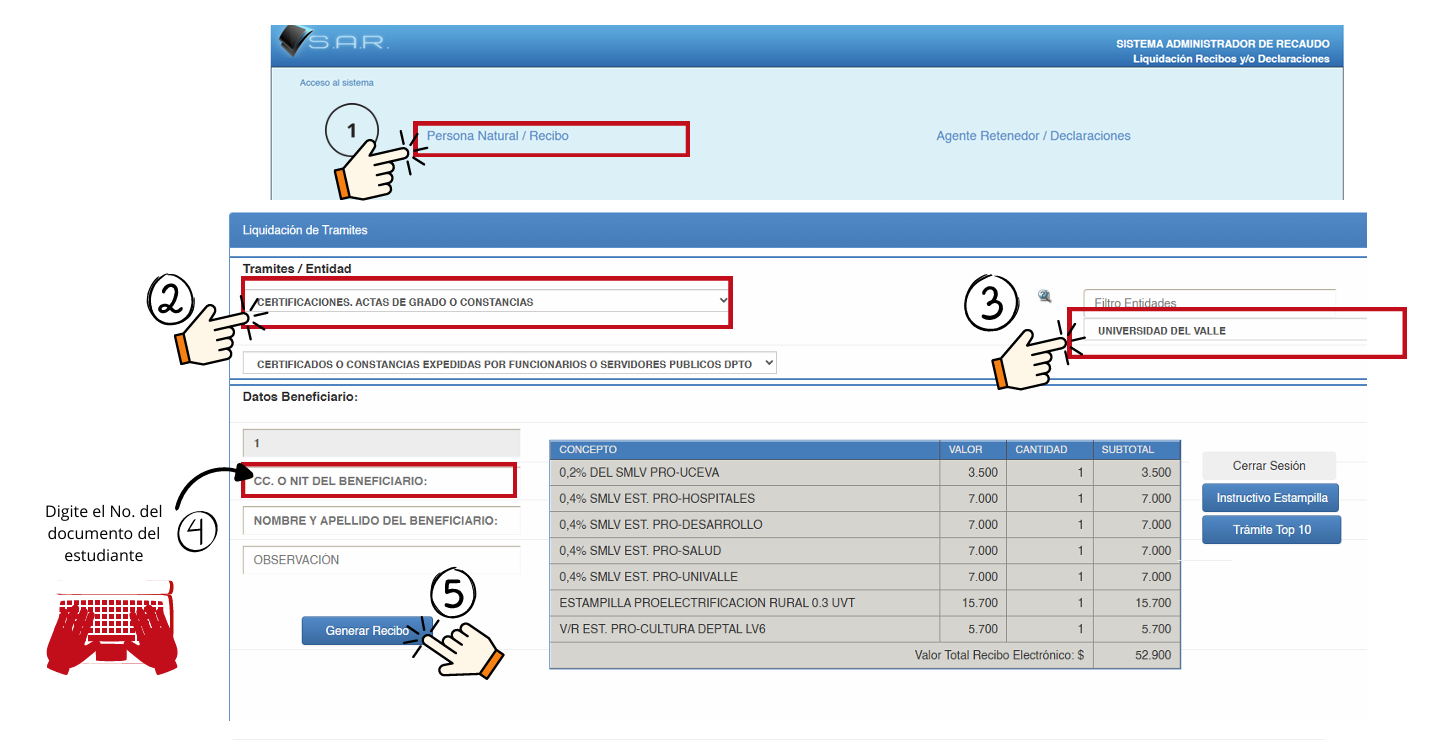The height and width of the screenshot is (740, 1436).
Task: Focus the CC. o NIT del Beneficiario field
Action: pyautogui.click(x=380, y=481)
